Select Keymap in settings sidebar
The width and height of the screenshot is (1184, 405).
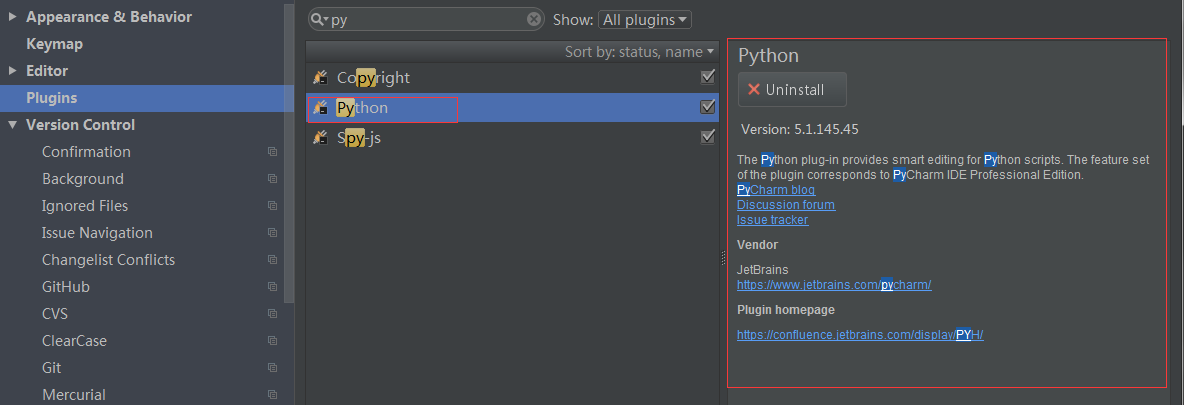pos(54,44)
